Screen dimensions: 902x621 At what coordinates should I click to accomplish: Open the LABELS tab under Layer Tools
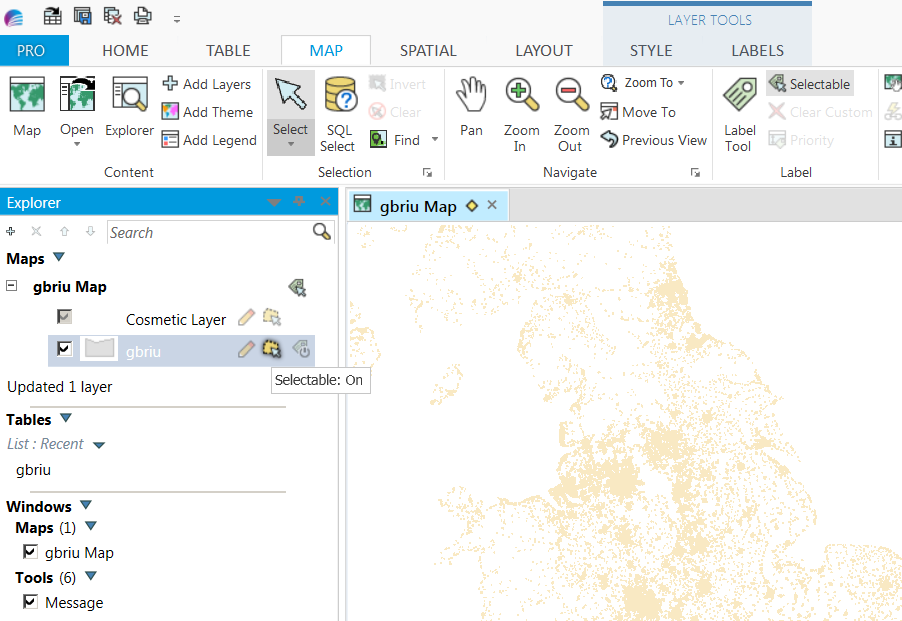click(757, 50)
